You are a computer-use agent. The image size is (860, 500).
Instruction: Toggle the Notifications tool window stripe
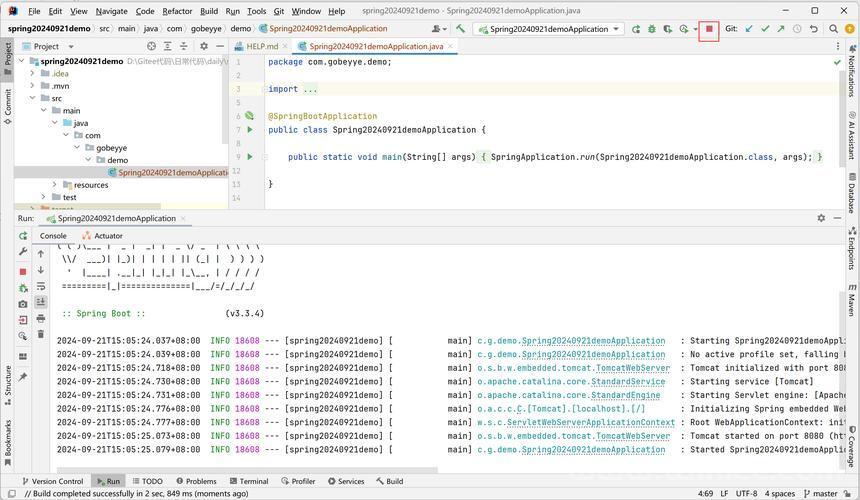point(852,71)
